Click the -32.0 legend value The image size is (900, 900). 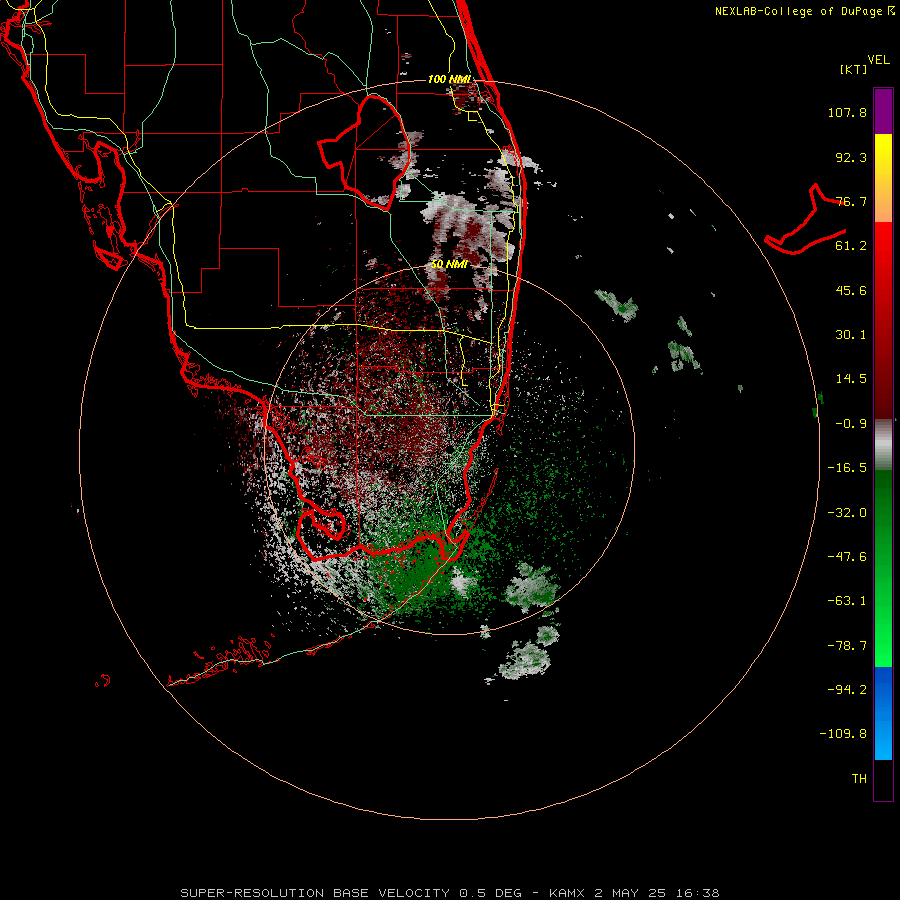point(847,513)
